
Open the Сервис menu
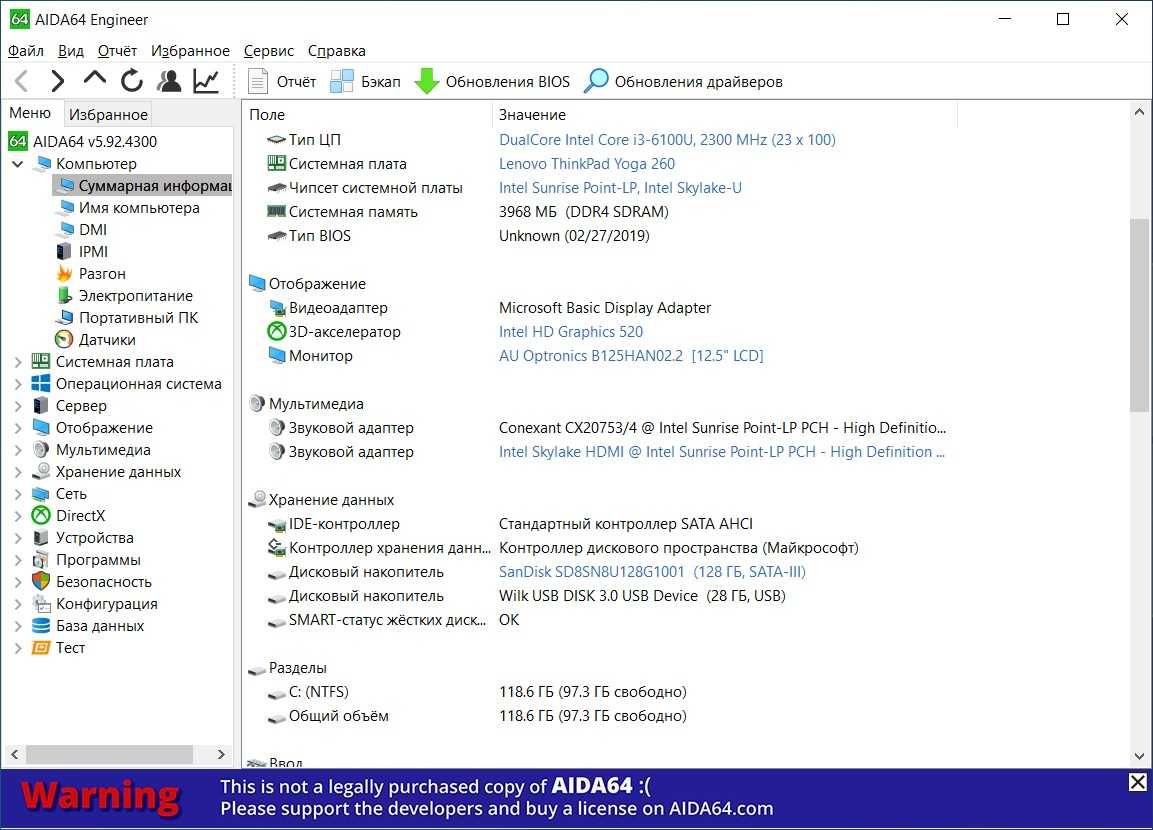click(268, 51)
